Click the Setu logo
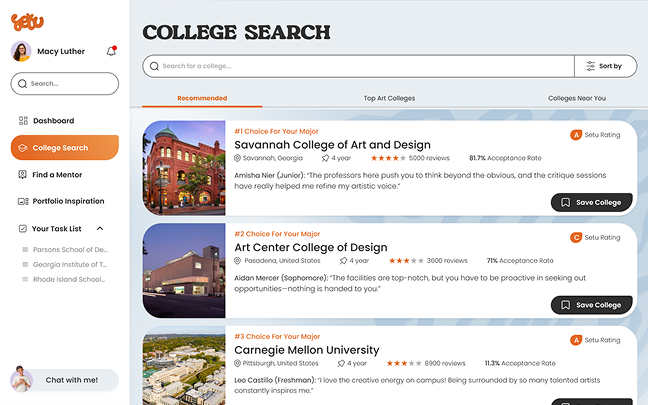 pos(28,19)
